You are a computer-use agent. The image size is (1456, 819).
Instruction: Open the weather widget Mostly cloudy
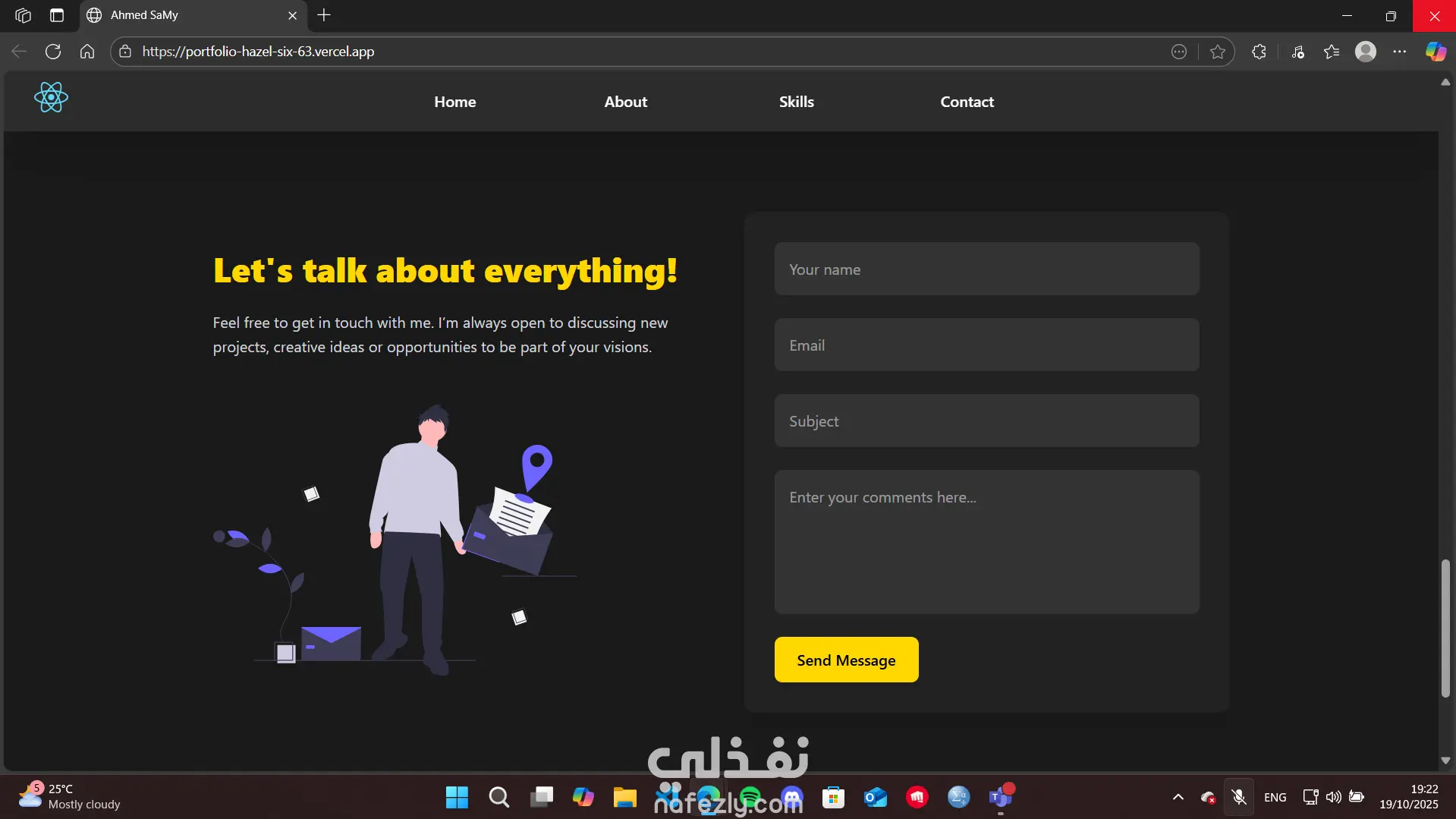[70, 797]
